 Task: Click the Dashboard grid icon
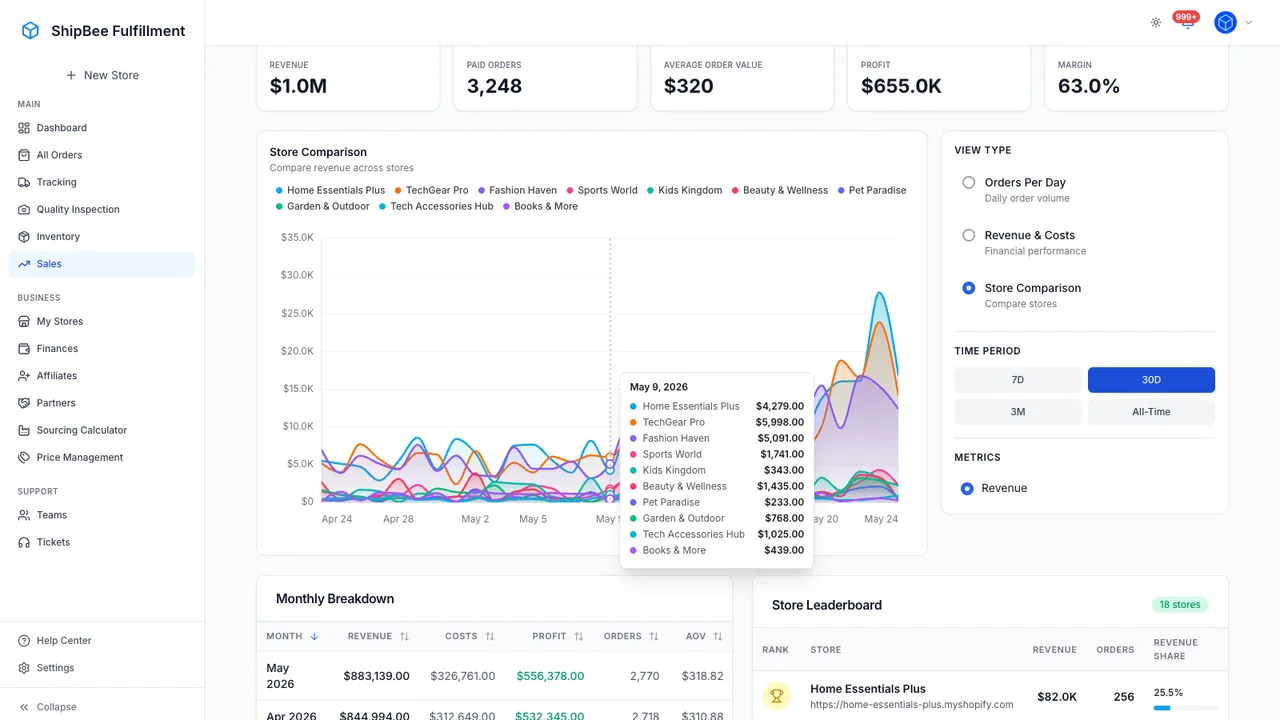pyautogui.click(x=25, y=128)
